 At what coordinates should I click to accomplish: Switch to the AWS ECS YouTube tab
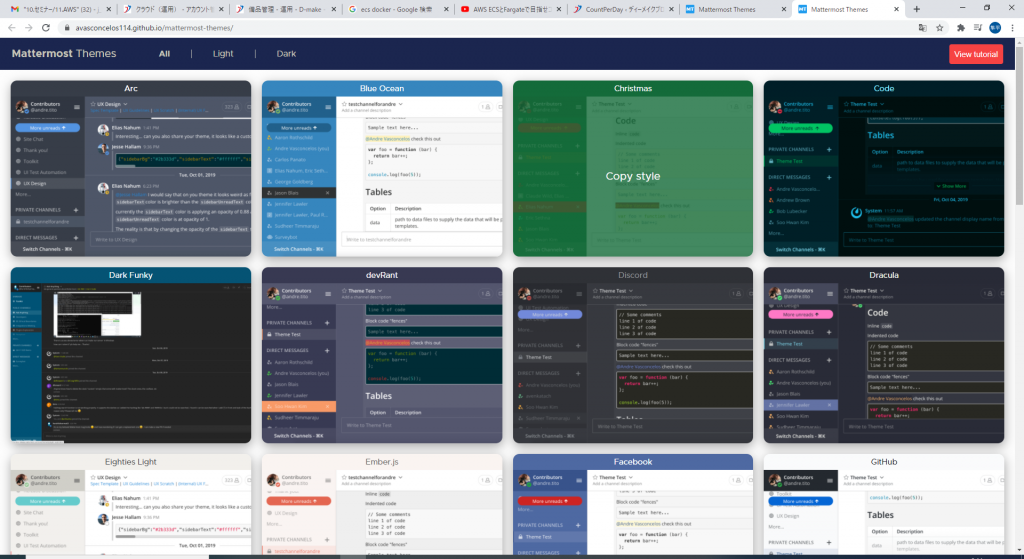pyautogui.click(x=510, y=9)
